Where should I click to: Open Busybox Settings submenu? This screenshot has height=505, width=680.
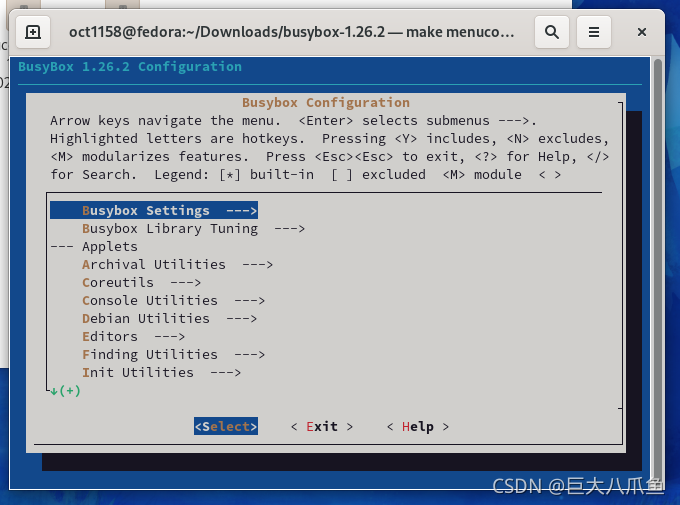(154, 210)
